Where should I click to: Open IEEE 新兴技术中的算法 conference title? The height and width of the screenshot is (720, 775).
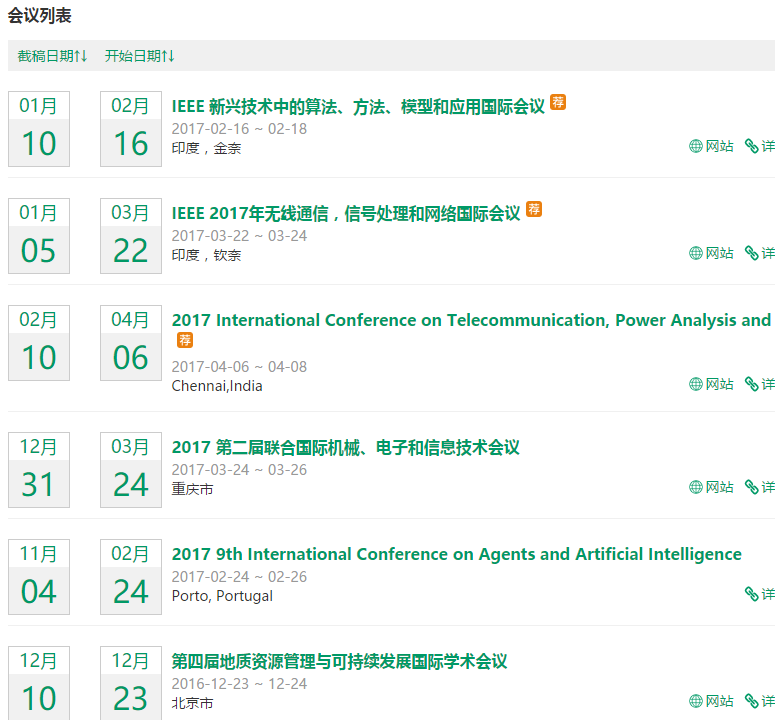pos(358,106)
